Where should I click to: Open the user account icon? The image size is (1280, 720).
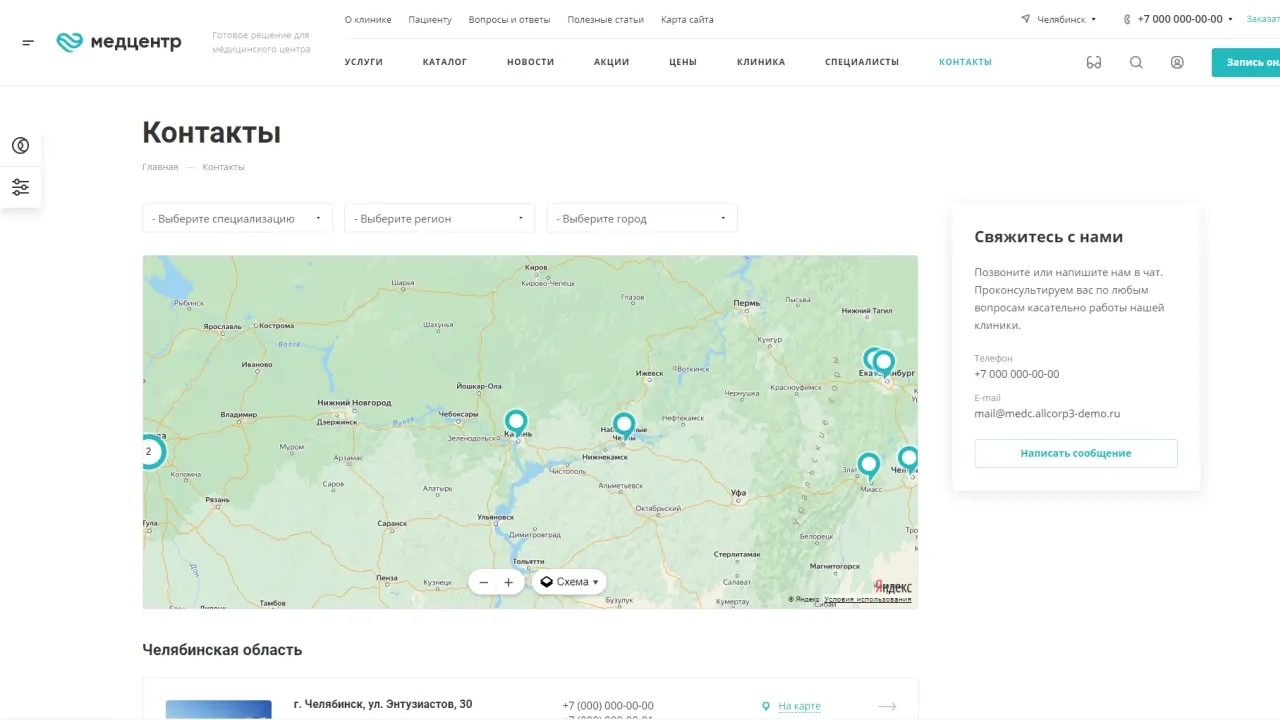click(x=1177, y=62)
